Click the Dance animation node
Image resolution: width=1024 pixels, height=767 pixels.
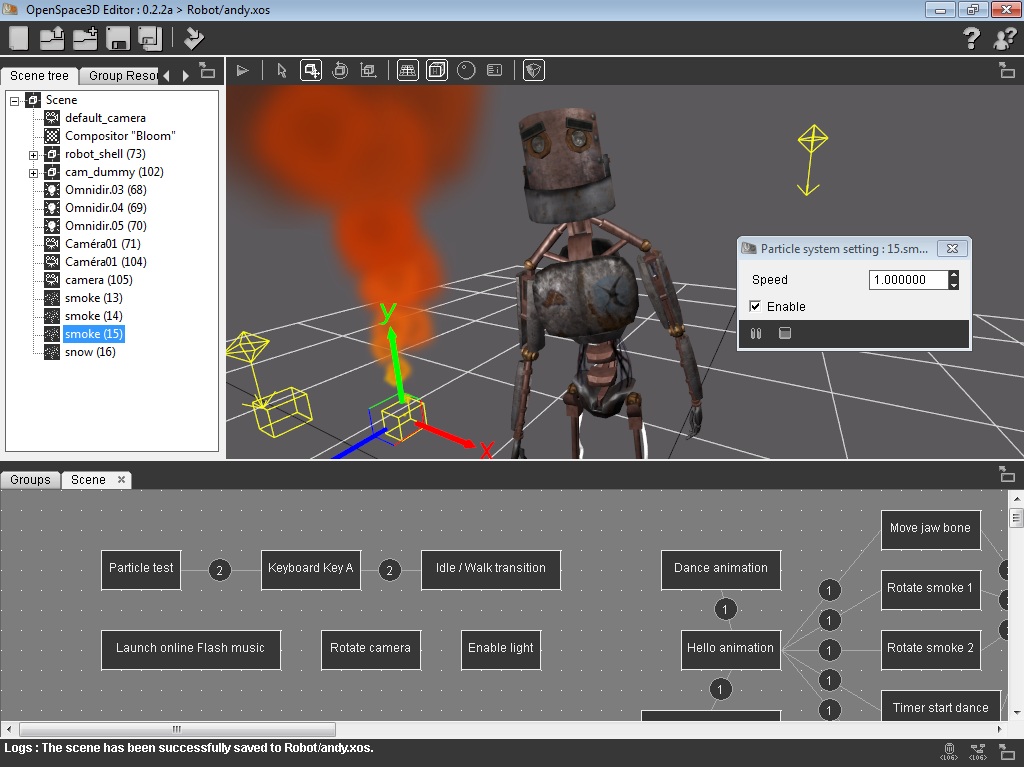(720, 569)
